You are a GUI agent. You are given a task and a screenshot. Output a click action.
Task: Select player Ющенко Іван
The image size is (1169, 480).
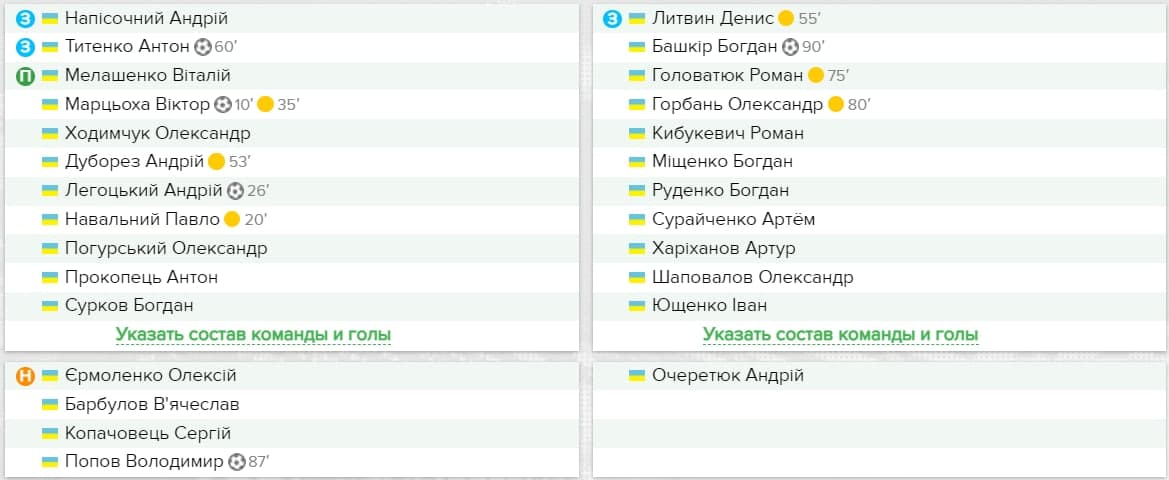tap(709, 306)
